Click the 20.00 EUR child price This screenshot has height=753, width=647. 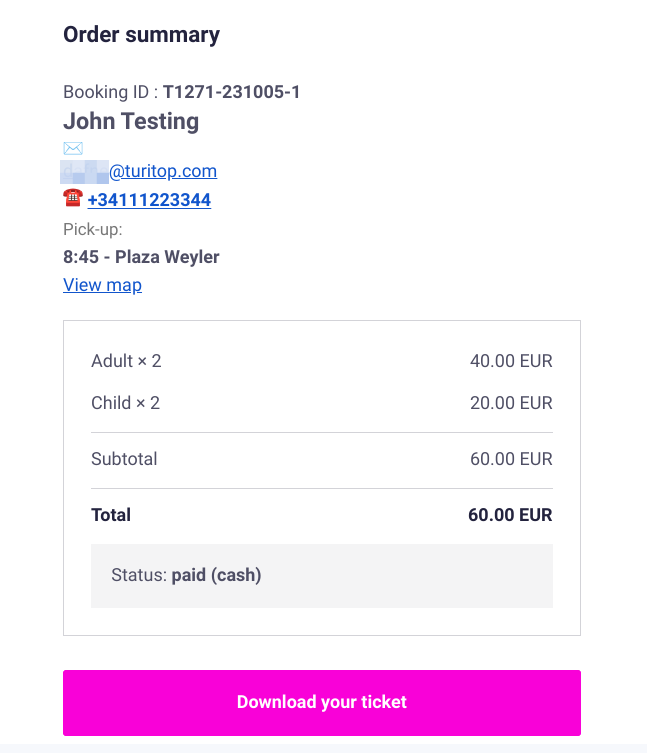coord(510,403)
